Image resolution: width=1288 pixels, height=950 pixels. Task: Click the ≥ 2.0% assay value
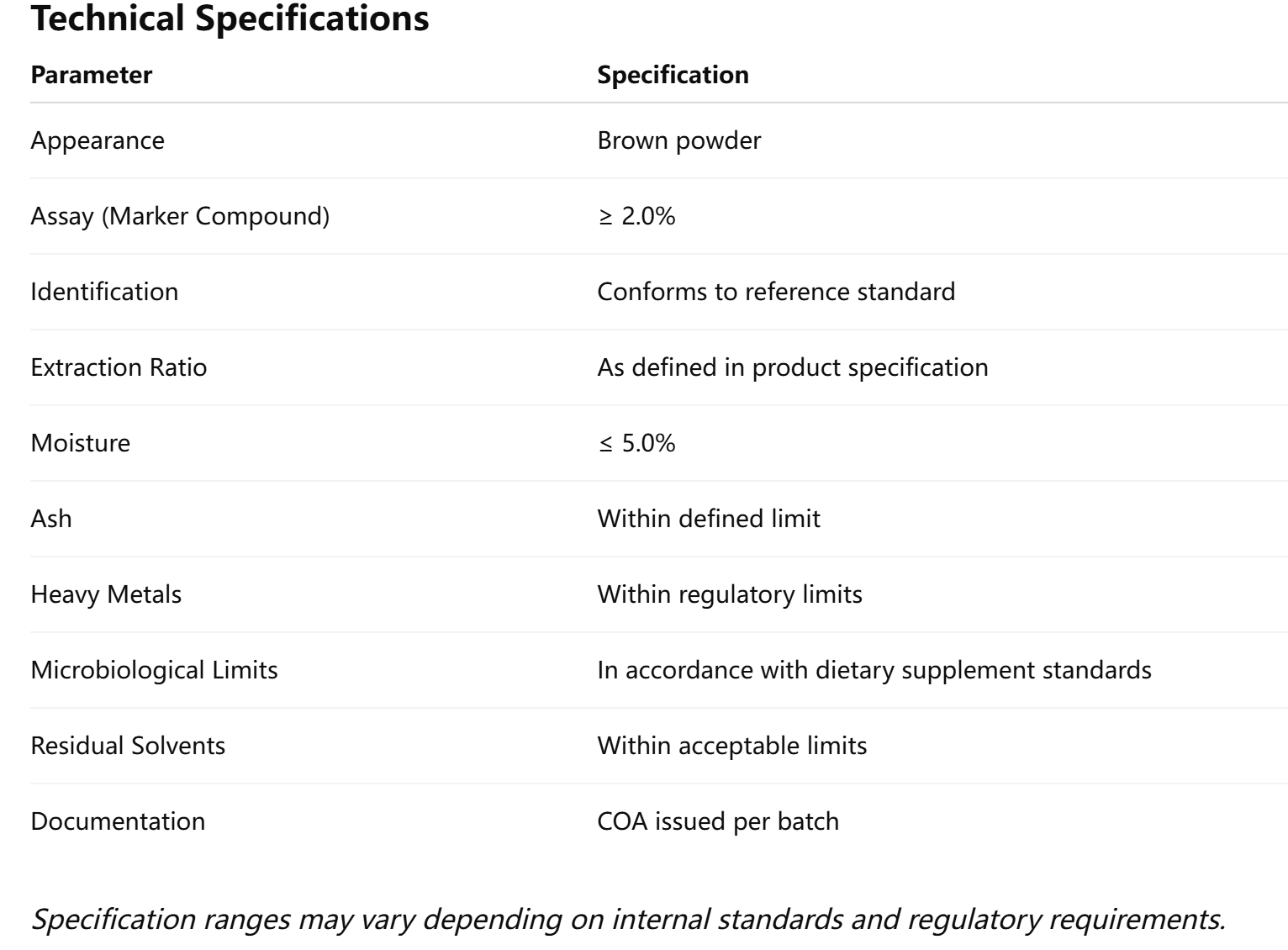[x=636, y=216]
